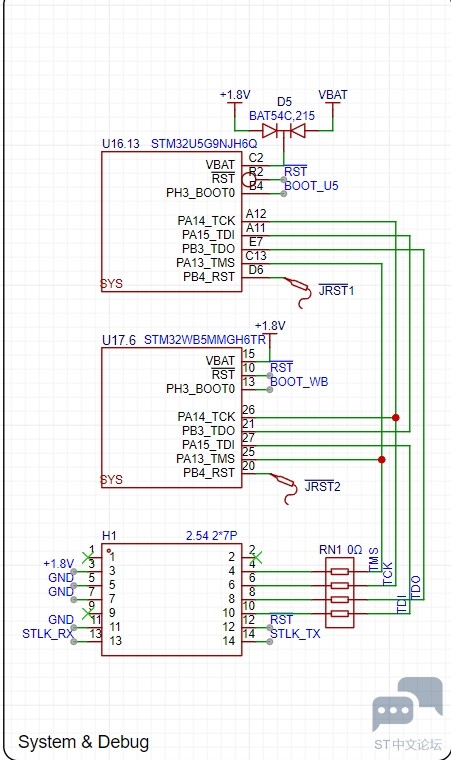Select the 2.54 2*7P header value
Screen dimensions: 451x760
click(x=211, y=536)
